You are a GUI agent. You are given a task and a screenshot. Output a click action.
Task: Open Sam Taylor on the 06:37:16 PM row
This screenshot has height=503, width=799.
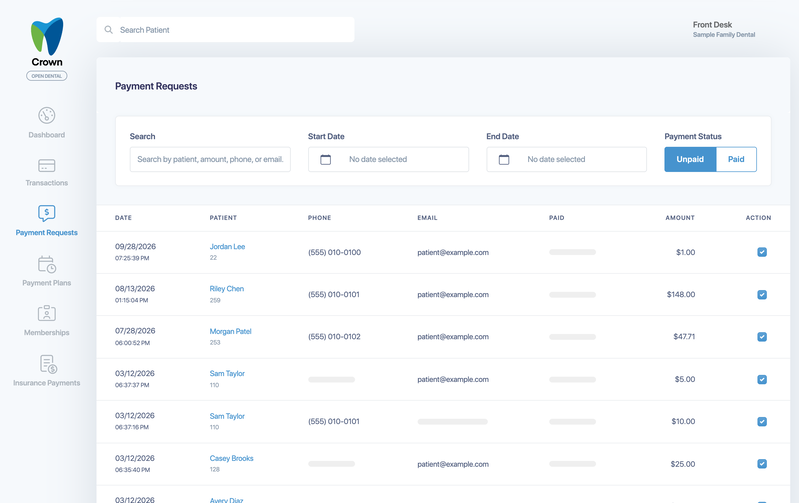[227, 416]
